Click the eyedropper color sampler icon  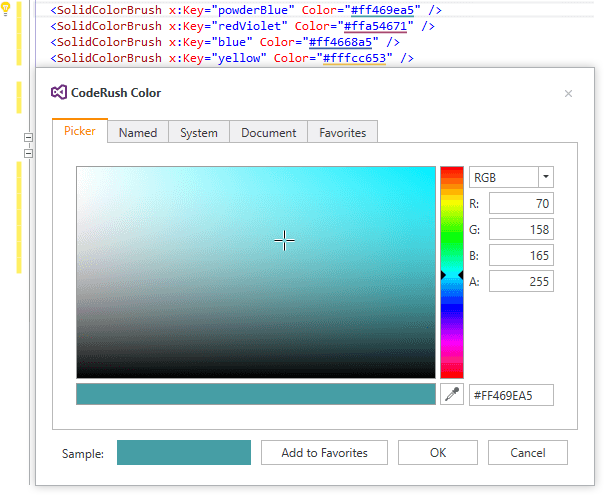pyautogui.click(x=452, y=395)
